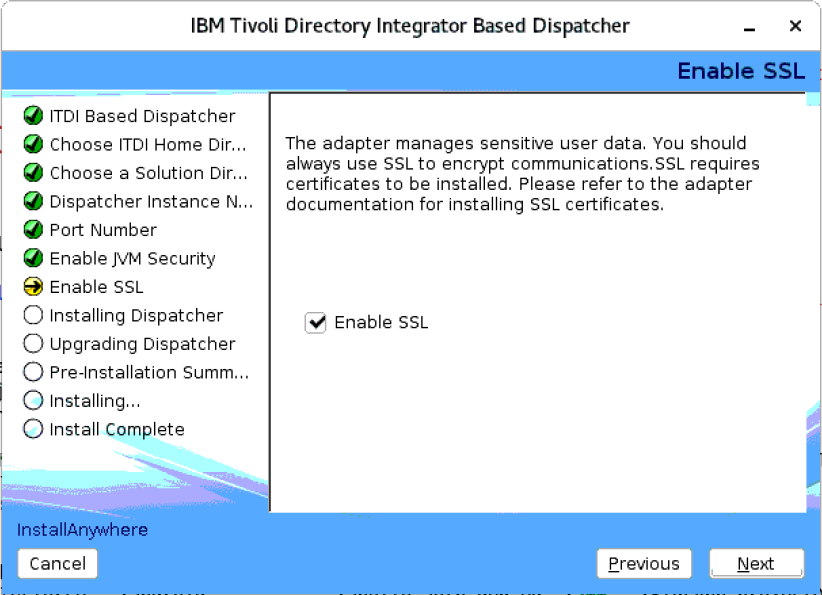Select 'Dispatcher Instance N...' step text
Viewport: 822px width, 595px height.
151,201
